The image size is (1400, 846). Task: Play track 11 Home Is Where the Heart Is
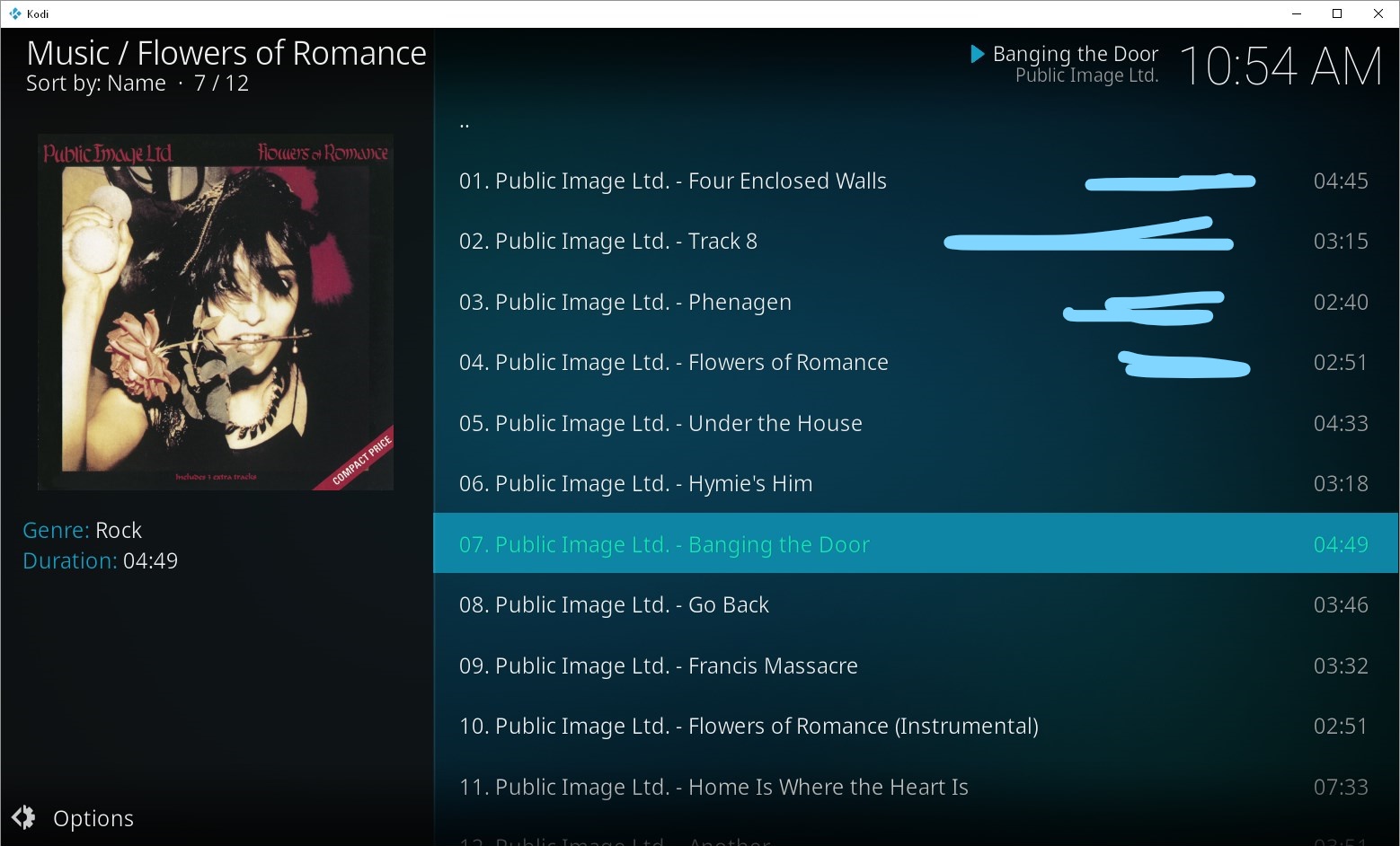(916, 787)
